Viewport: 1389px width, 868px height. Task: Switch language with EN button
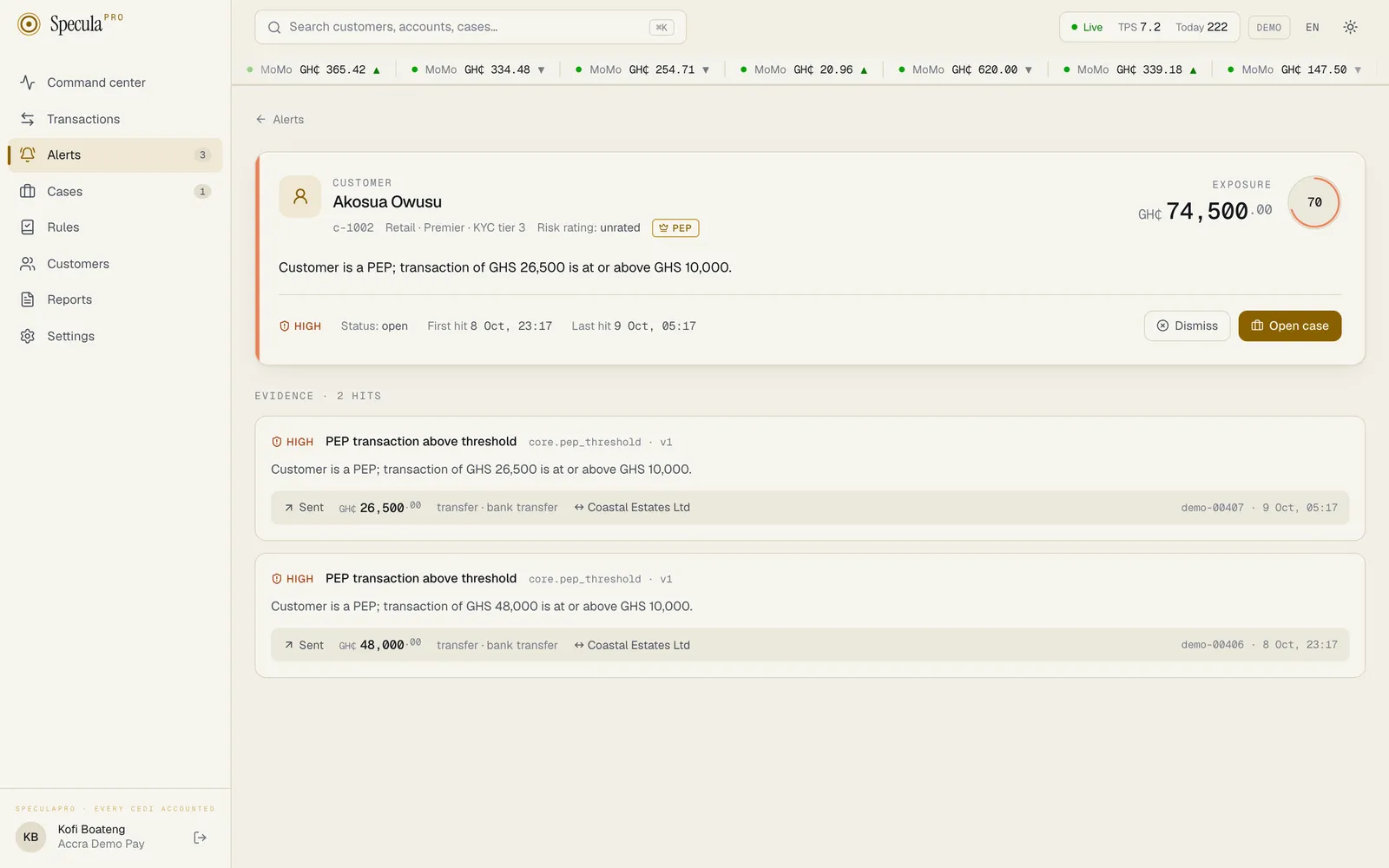pos(1313,27)
